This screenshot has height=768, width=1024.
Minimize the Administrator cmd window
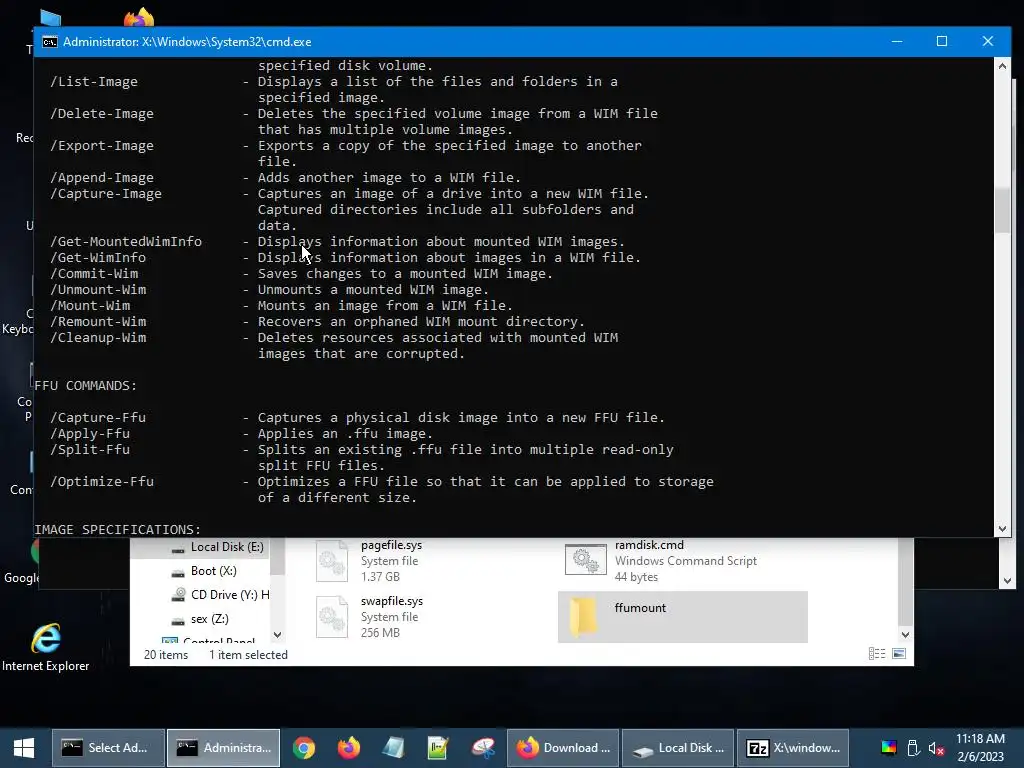[x=897, y=41]
